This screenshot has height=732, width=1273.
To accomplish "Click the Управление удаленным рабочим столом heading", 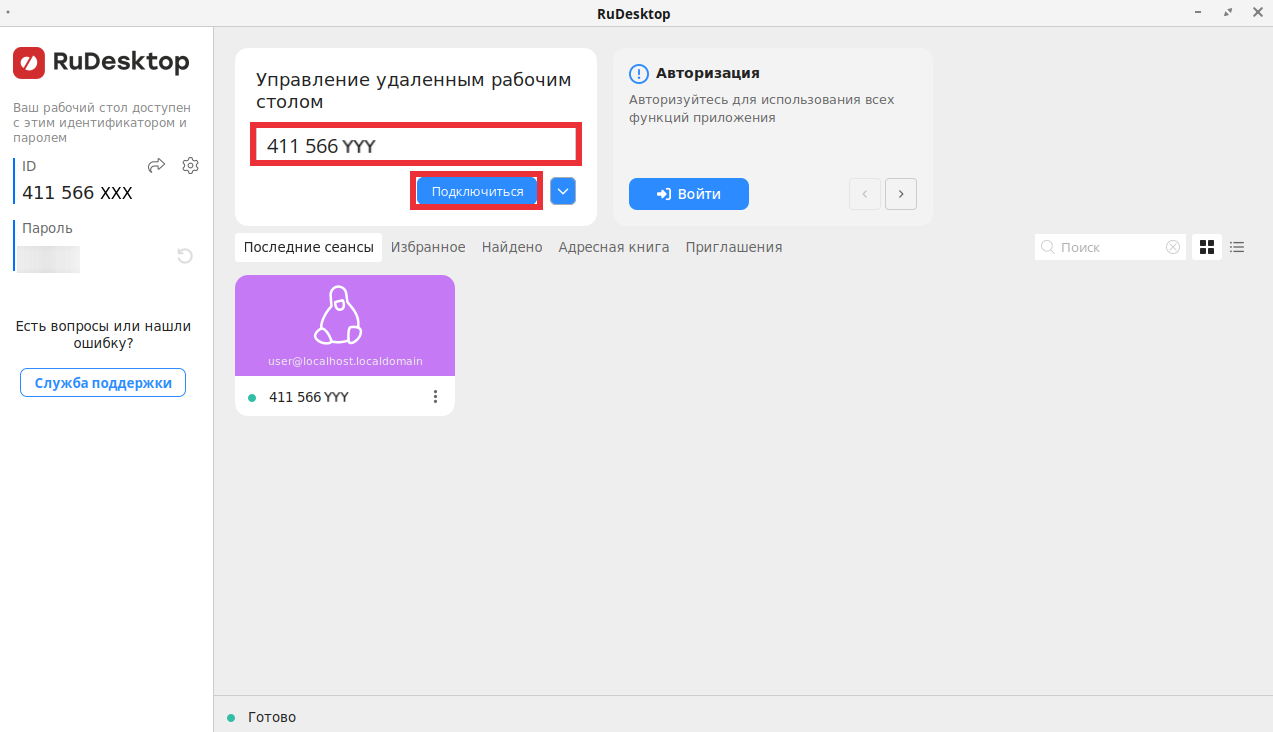I will 414,90.
